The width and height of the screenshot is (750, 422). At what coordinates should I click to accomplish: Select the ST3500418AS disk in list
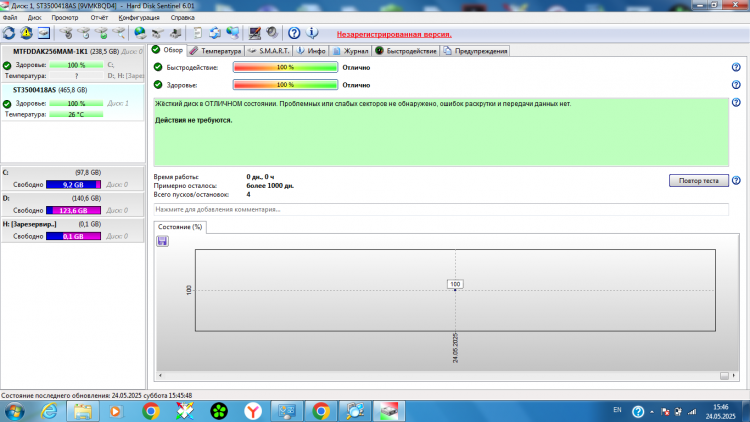73,102
